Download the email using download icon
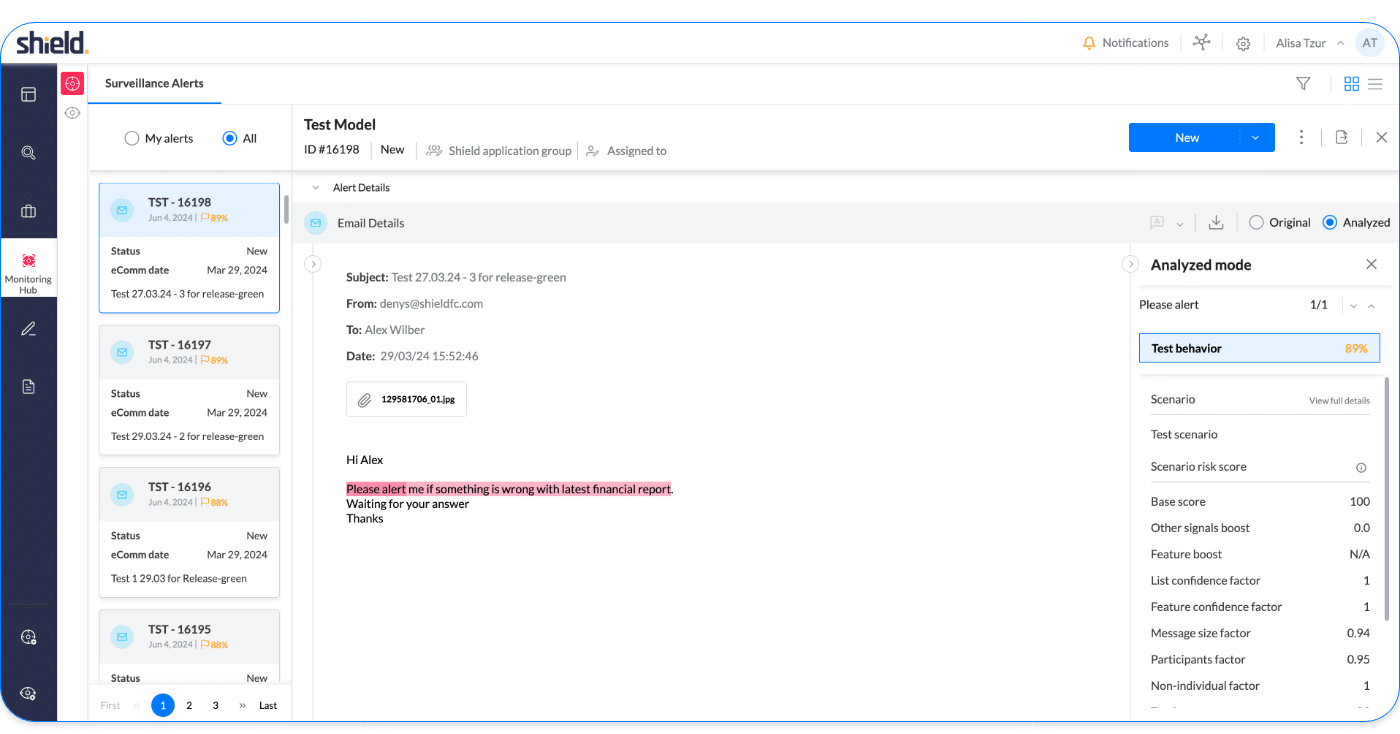The width and height of the screenshot is (1400, 734). [1216, 223]
